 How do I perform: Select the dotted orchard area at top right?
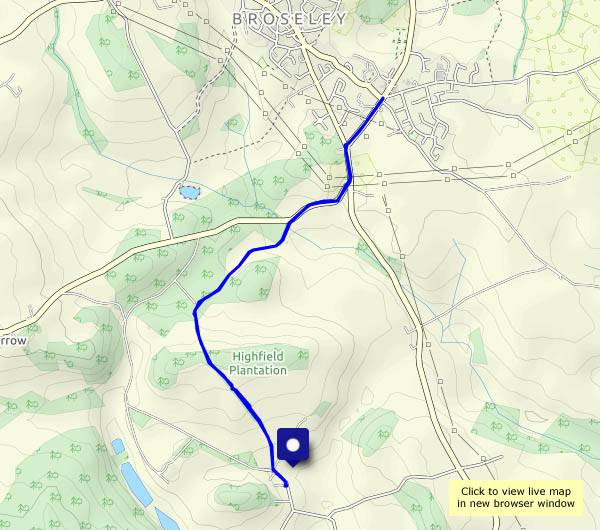(561, 84)
